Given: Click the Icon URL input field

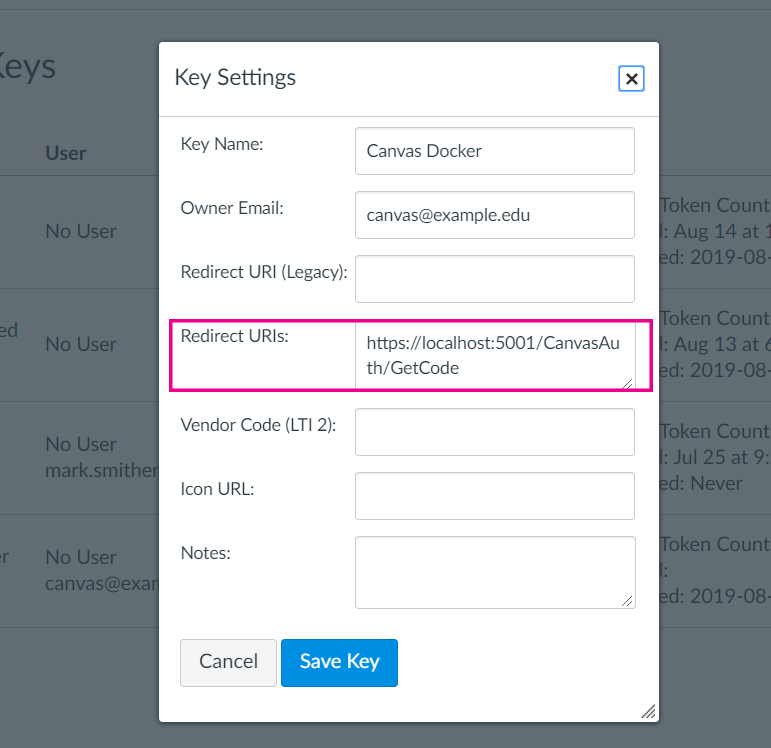Looking at the screenshot, I should (x=494, y=496).
